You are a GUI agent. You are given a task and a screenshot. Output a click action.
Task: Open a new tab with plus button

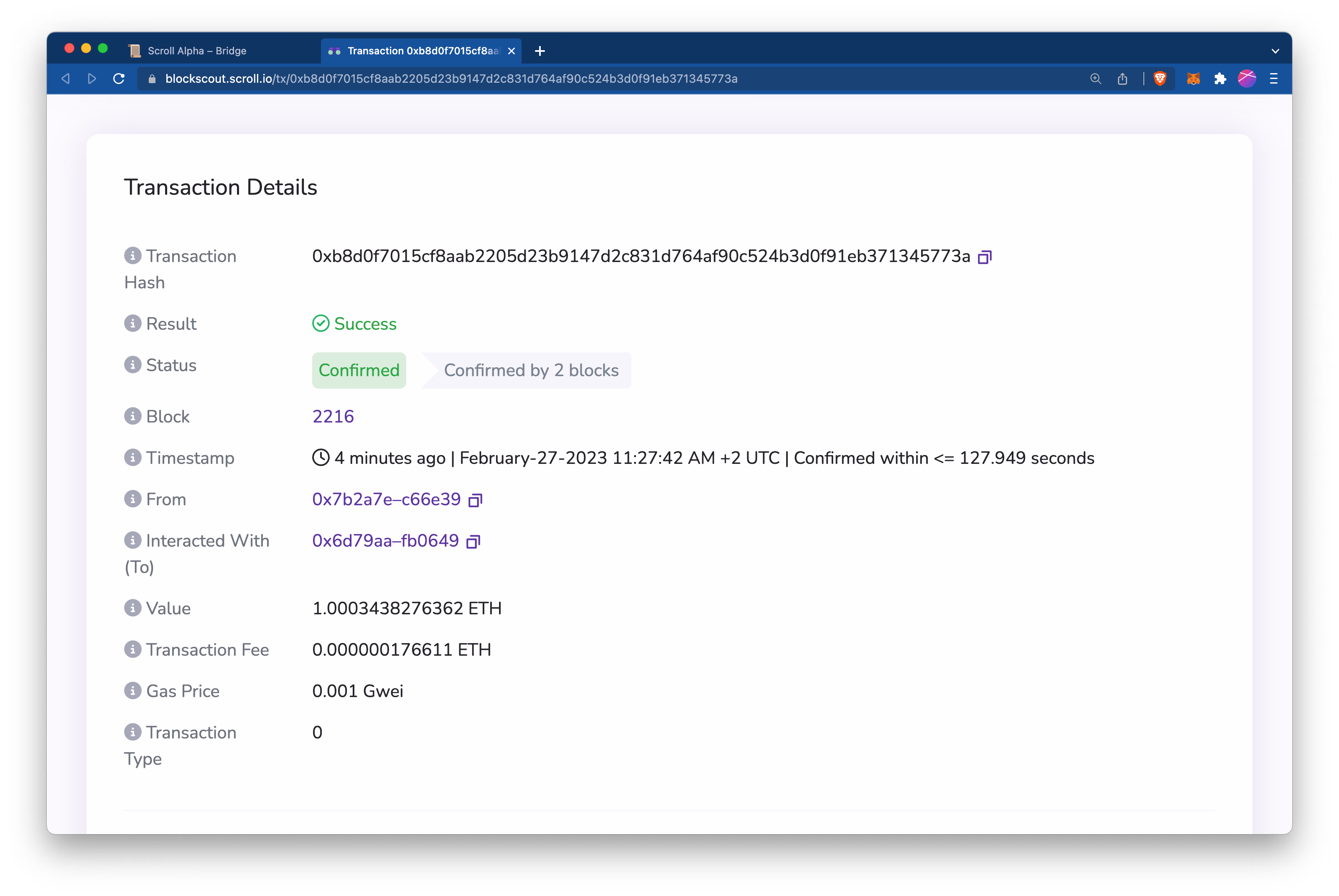click(x=540, y=51)
